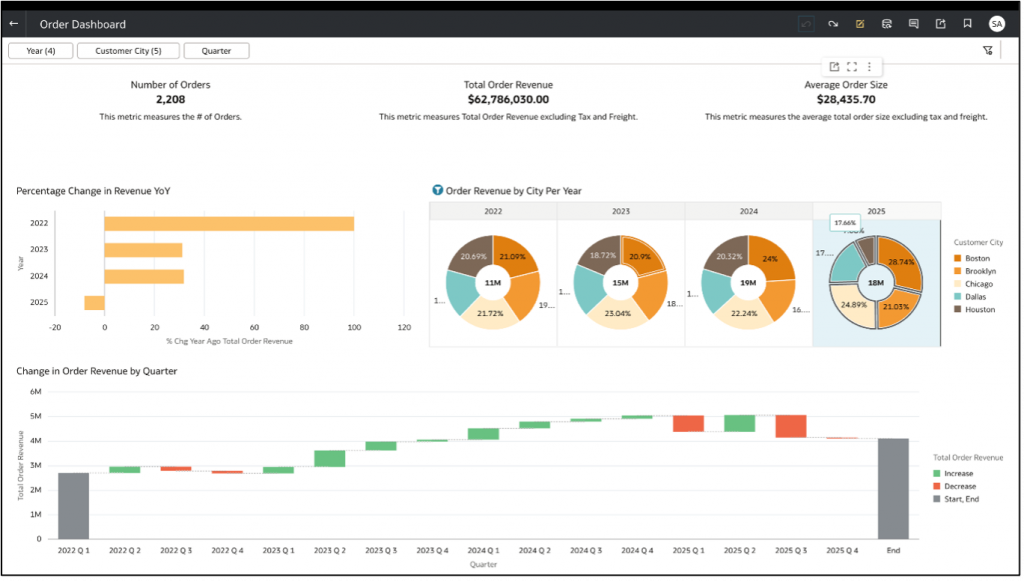
Task: Select the green 2025 Q 2 increase bar
Action: (x=739, y=424)
